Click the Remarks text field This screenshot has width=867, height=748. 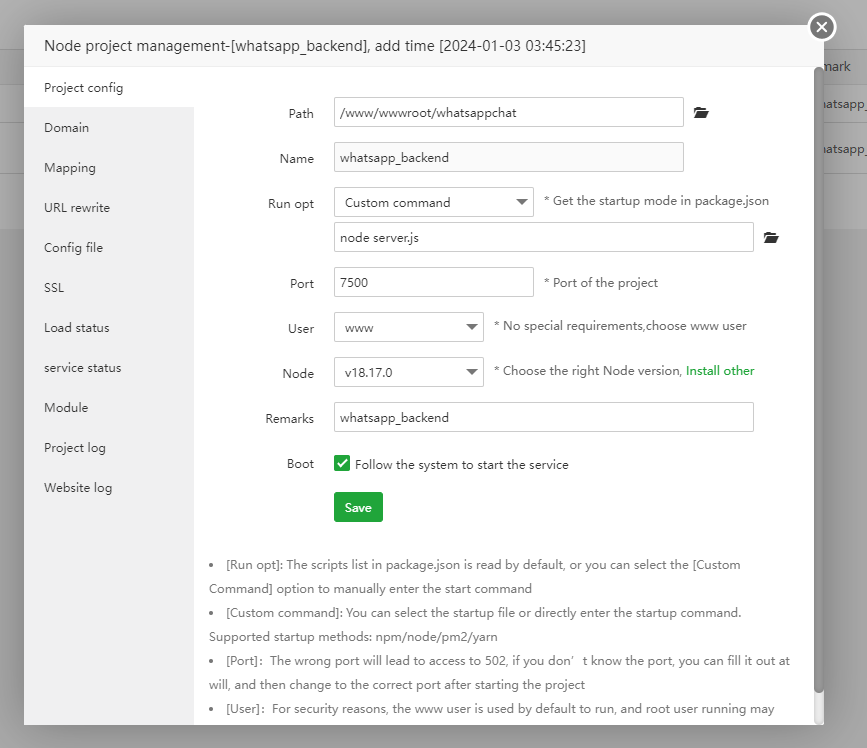coord(543,417)
